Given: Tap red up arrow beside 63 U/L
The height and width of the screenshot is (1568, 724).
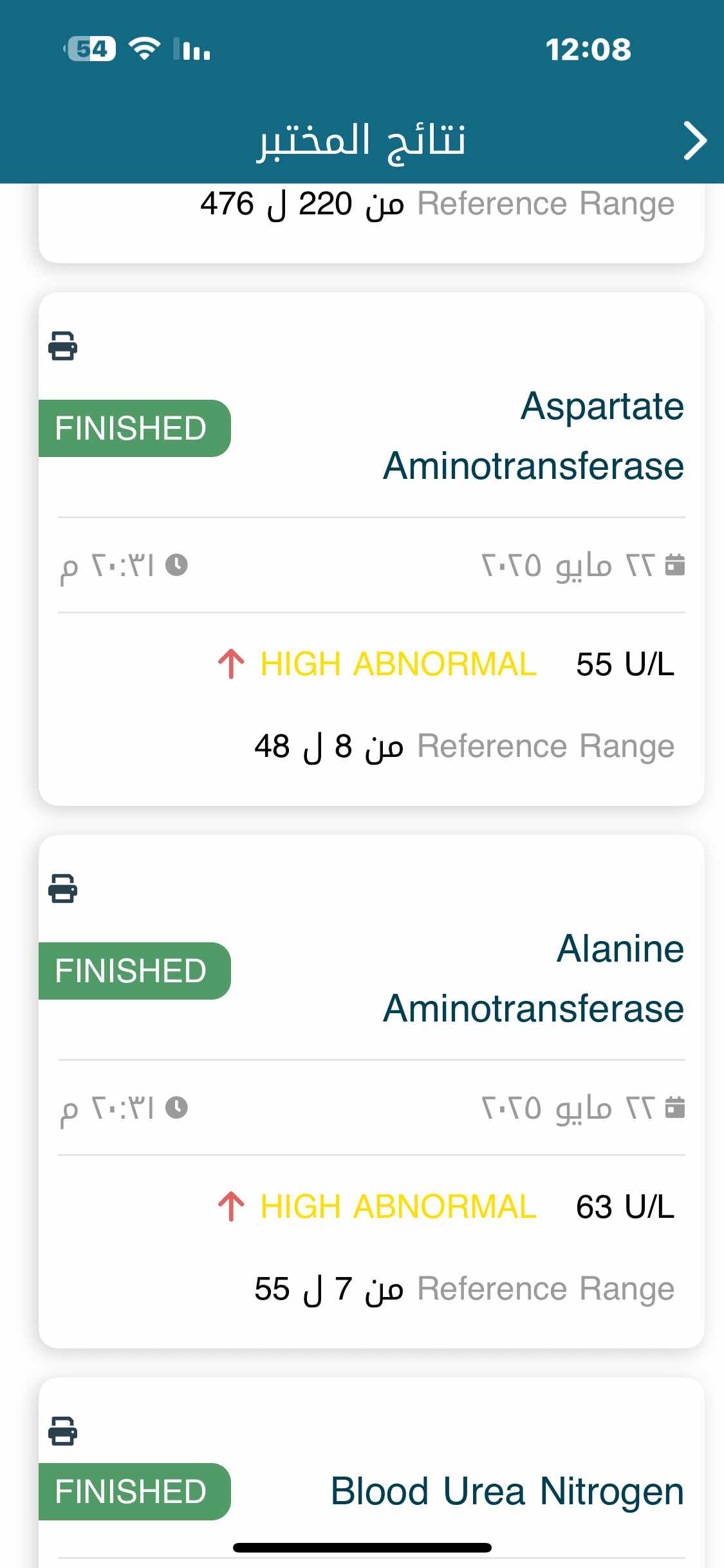Looking at the screenshot, I should tap(231, 1207).
